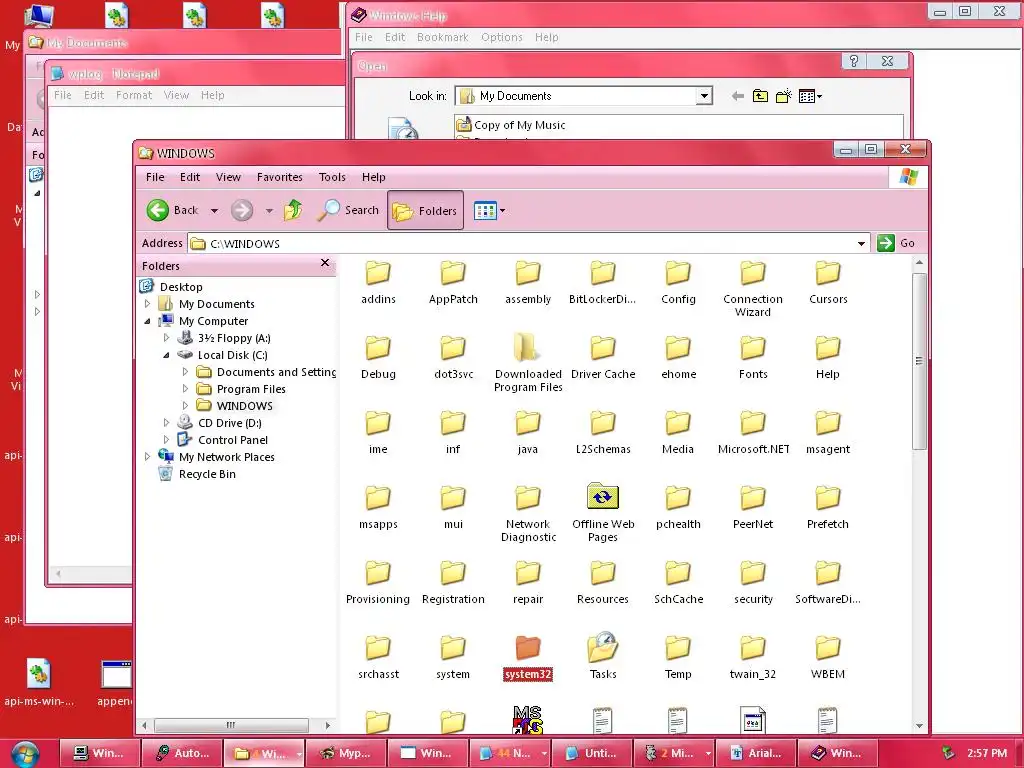The height and width of the screenshot is (768, 1024).
Task: Click the 2:57 PM taskbar clock
Action: click(x=987, y=753)
